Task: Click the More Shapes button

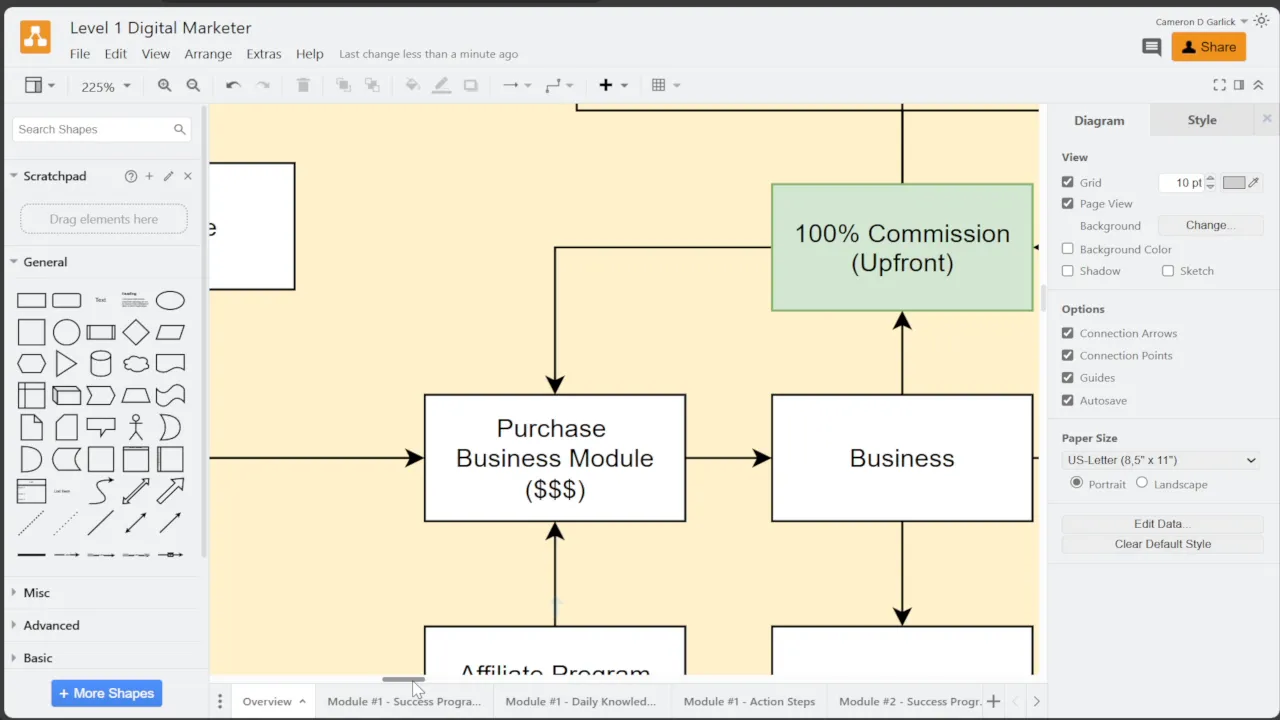Action: 107,693
